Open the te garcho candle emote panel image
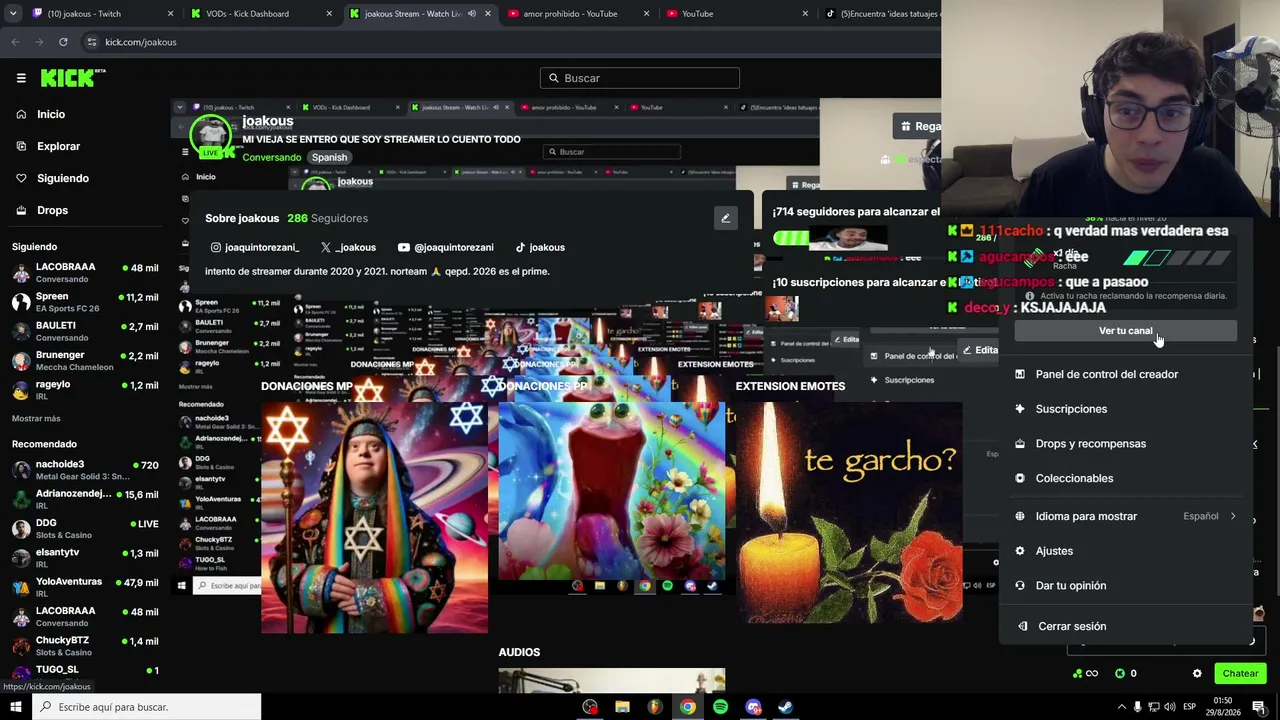 [850, 513]
